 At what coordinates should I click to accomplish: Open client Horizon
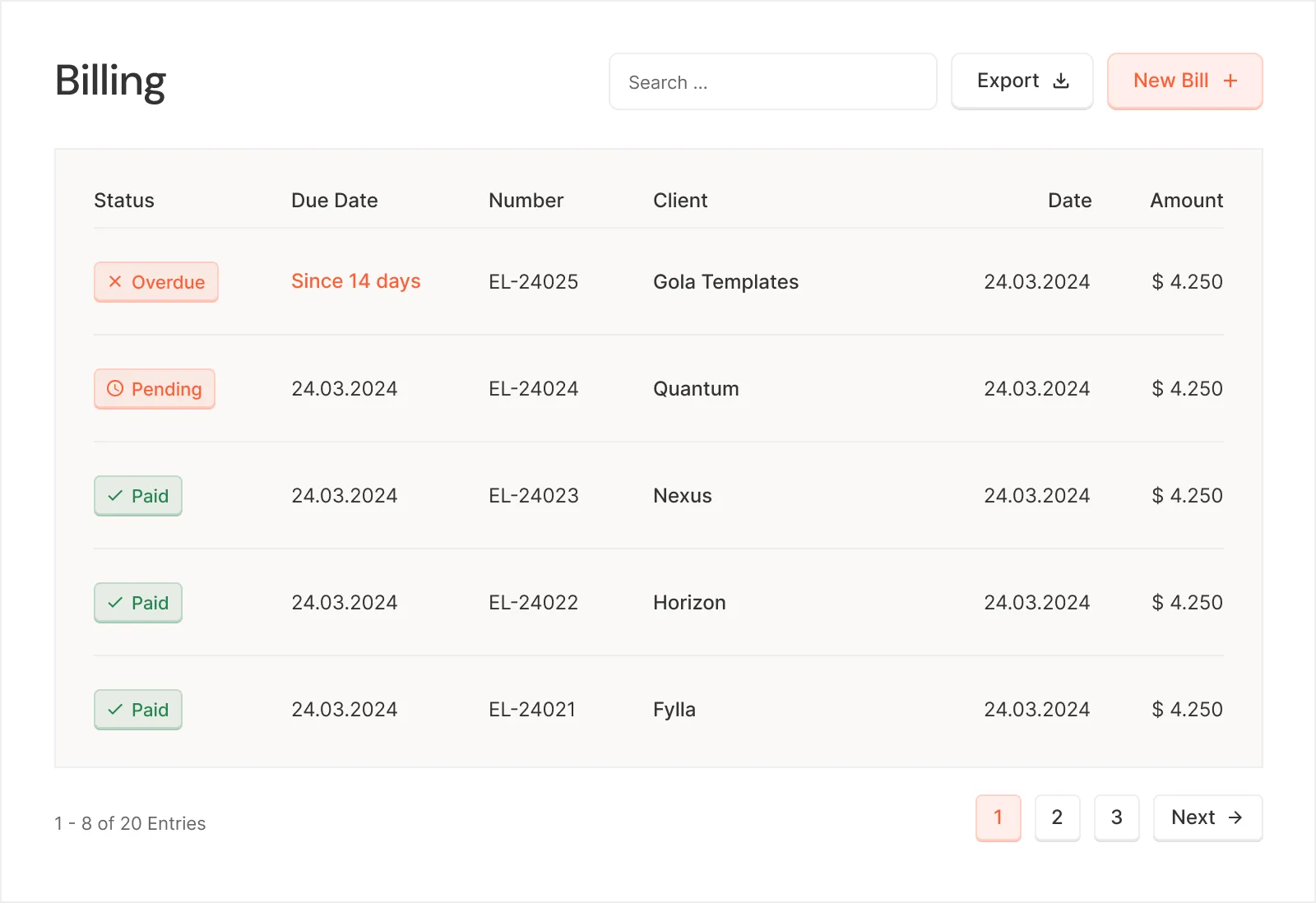point(689,603)
